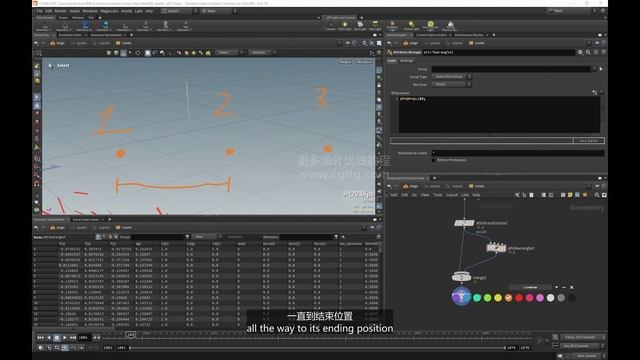Click the Point Light shelf tool
Image resolution: width=640 pixels, height=360 pixels.
point(344,26)
